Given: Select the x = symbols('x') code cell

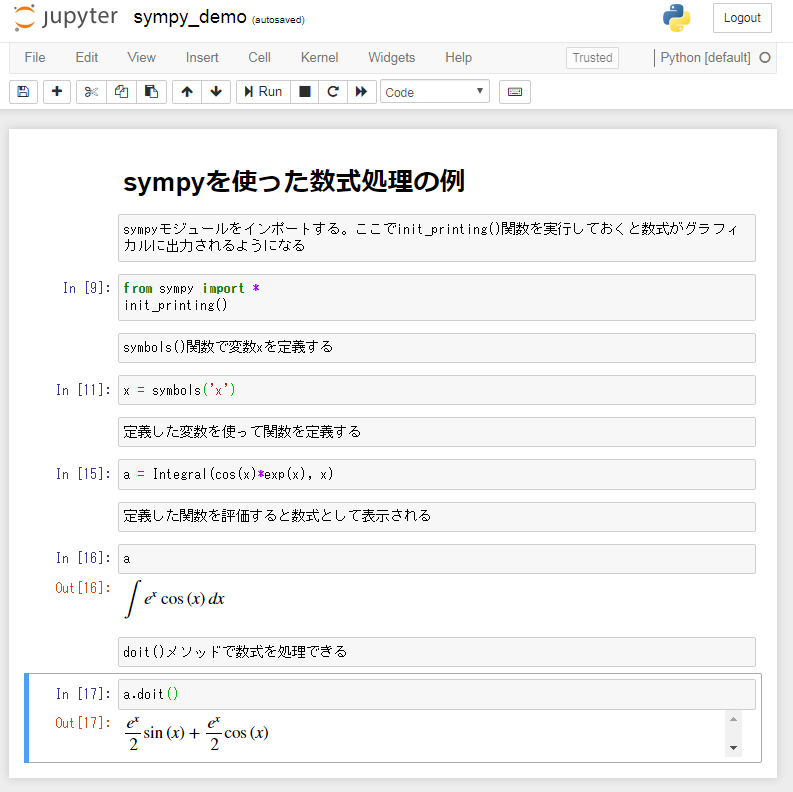Looking at the screenshot, I should (x=436, y=390).
